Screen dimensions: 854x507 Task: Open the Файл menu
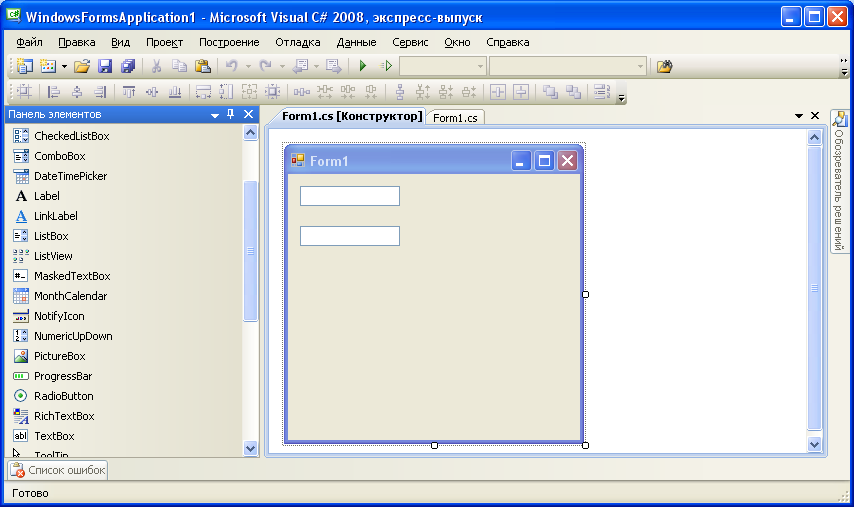29,42
